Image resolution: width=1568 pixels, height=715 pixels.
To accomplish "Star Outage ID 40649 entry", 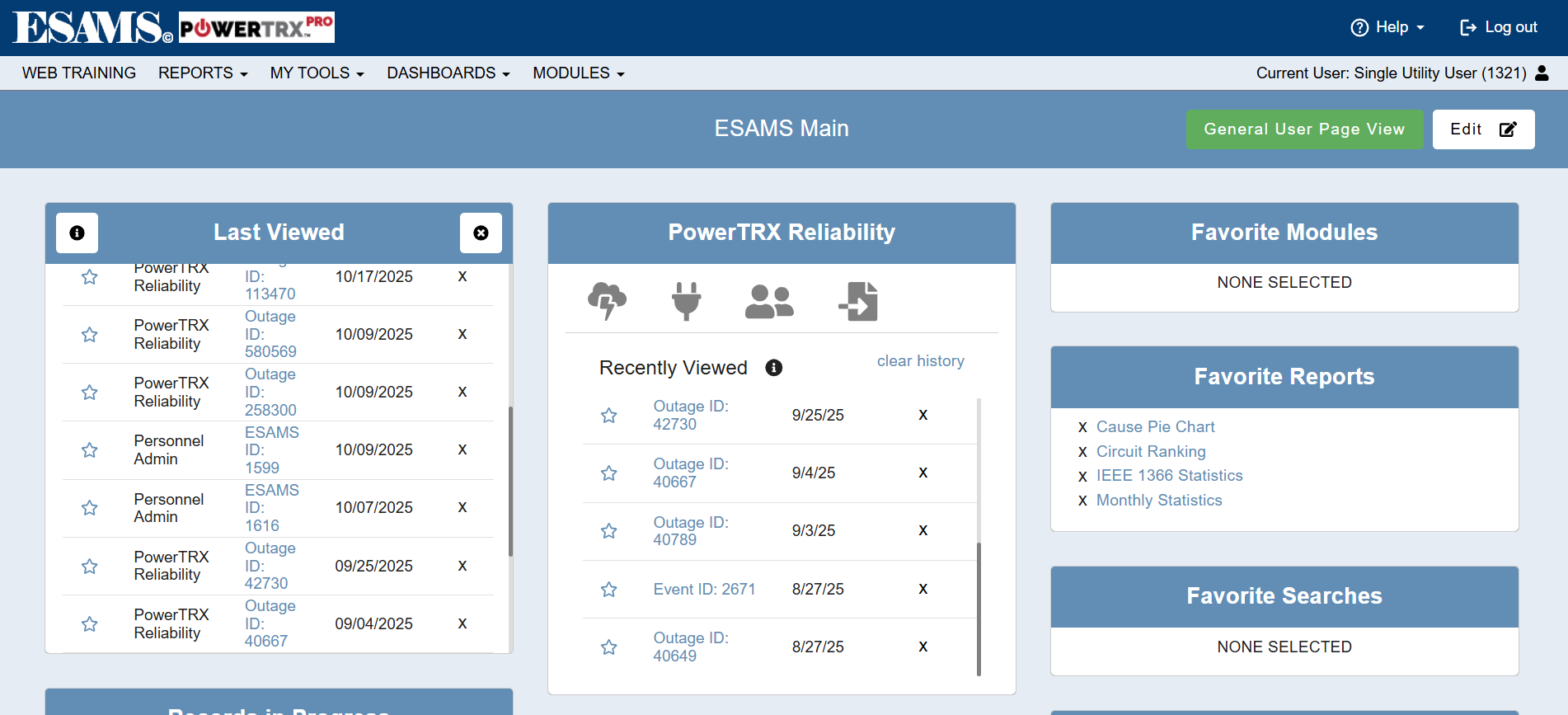I will [609, 647].
